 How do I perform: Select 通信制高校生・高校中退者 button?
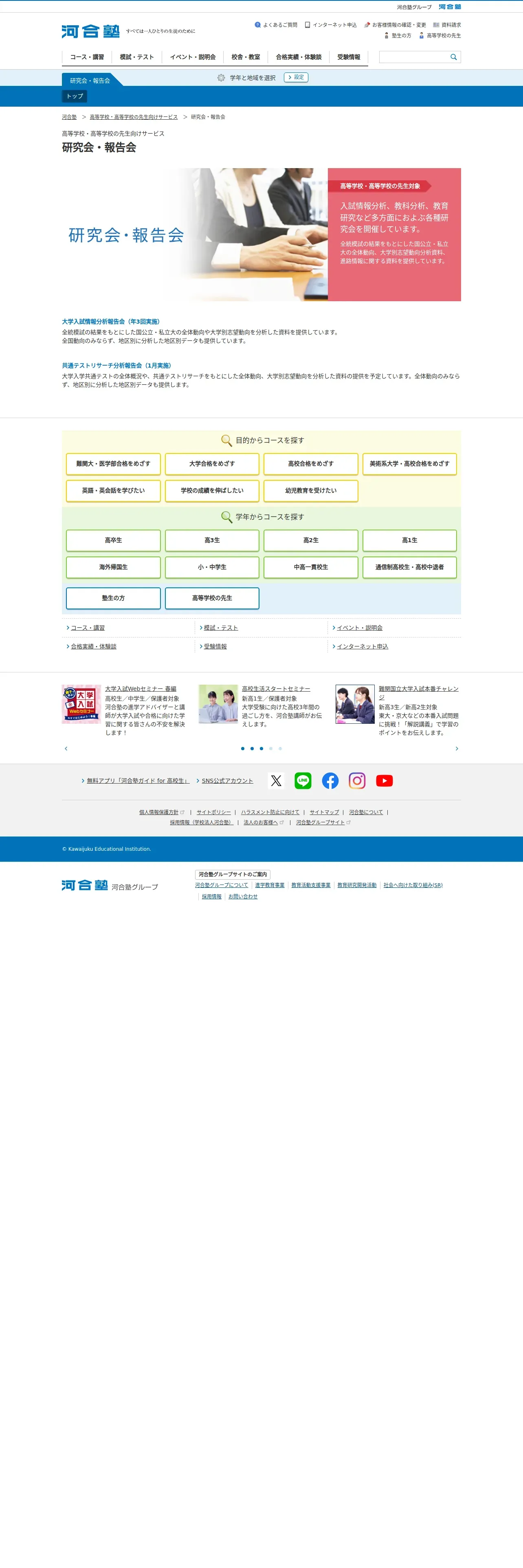(410, 567)
